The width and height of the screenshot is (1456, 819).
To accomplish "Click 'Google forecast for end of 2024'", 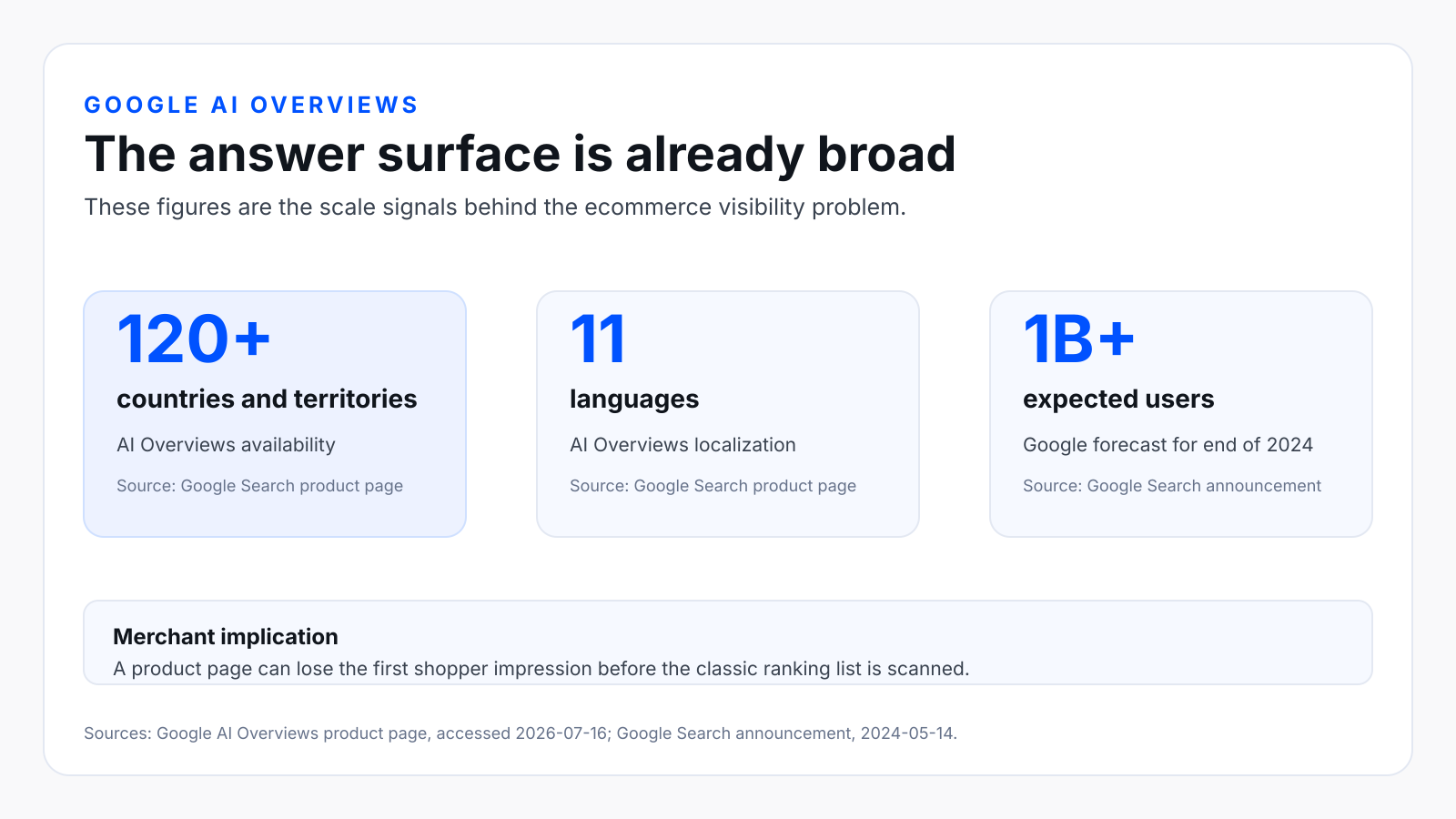I will point(1168,445).
